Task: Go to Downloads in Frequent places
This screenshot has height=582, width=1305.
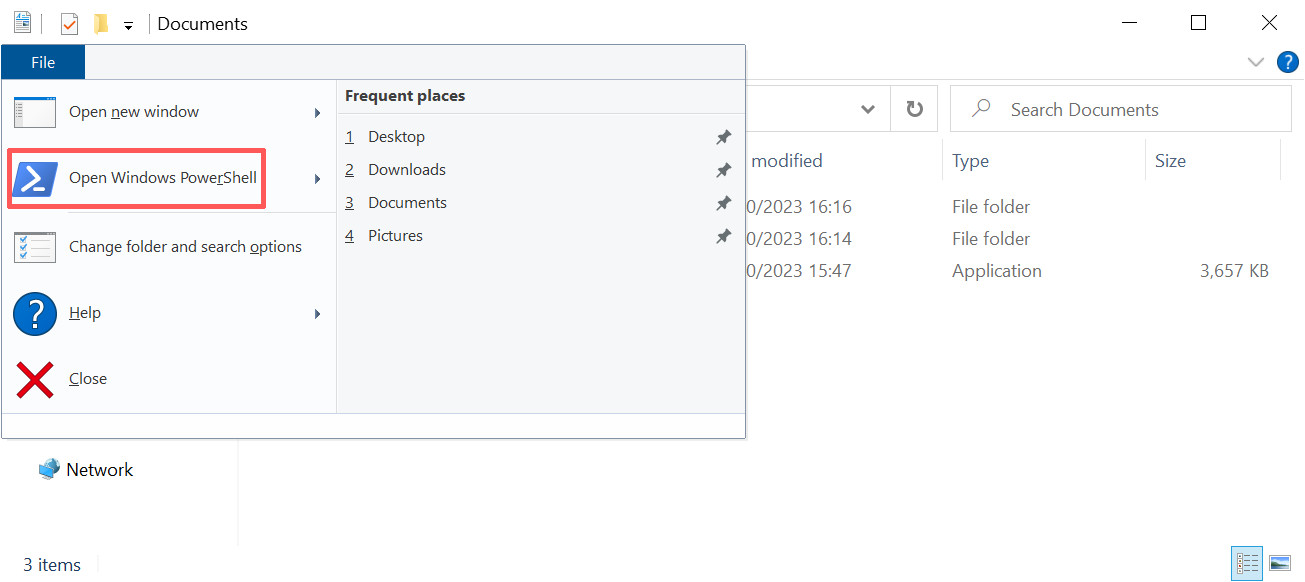Action: pos(406,170)
